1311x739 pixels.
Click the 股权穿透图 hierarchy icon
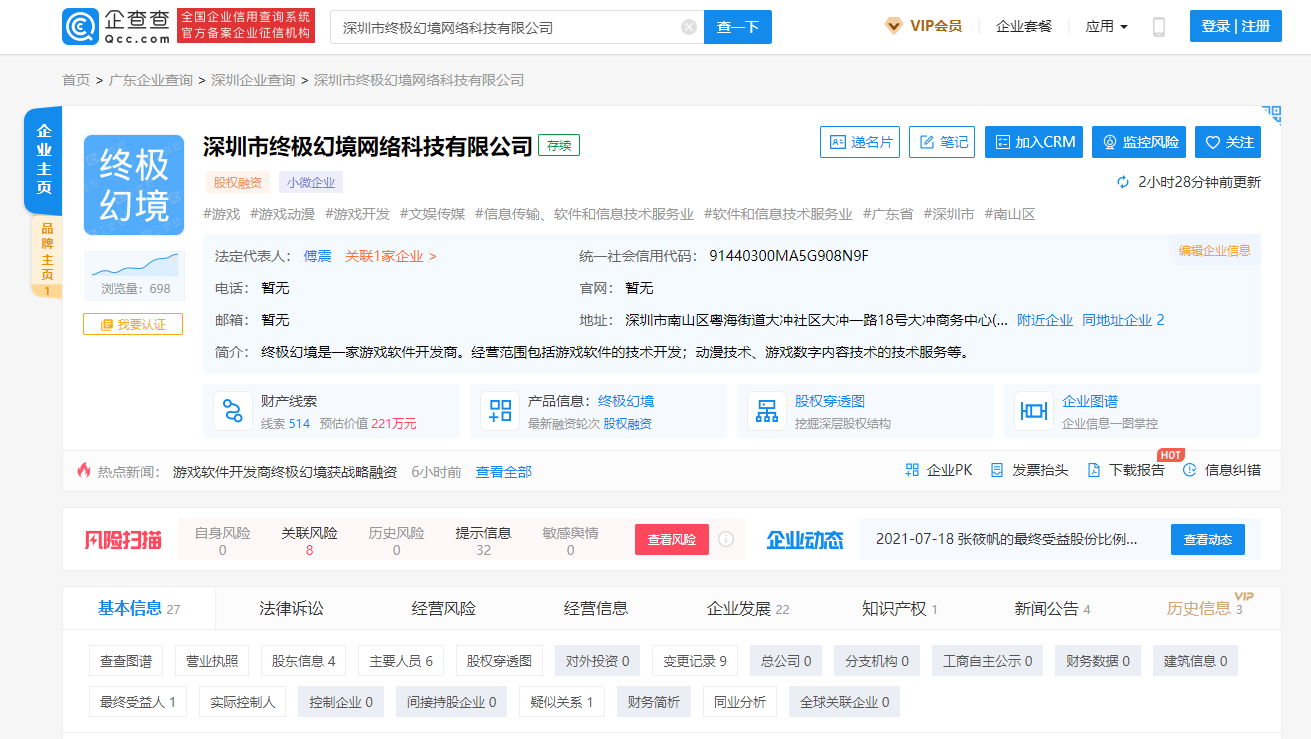767,410
